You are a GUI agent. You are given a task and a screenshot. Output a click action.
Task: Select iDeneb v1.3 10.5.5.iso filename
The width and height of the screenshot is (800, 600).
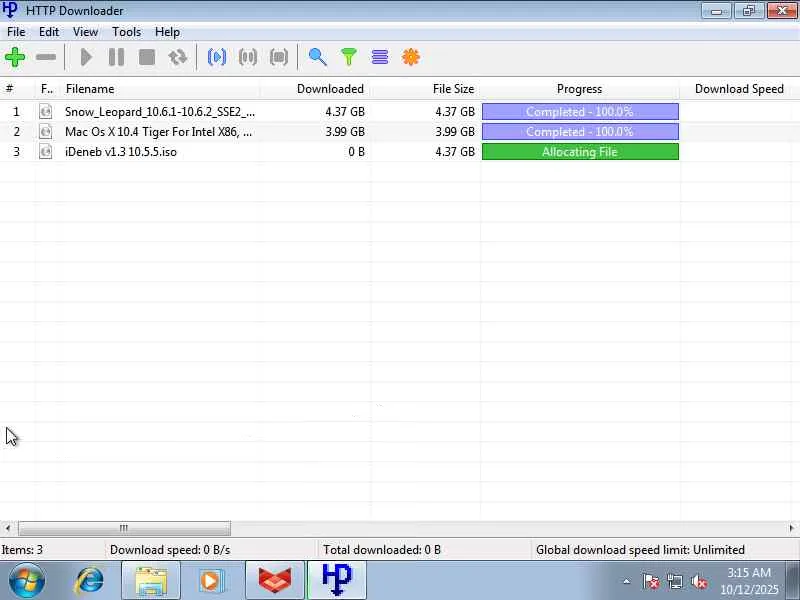[120, 152]
